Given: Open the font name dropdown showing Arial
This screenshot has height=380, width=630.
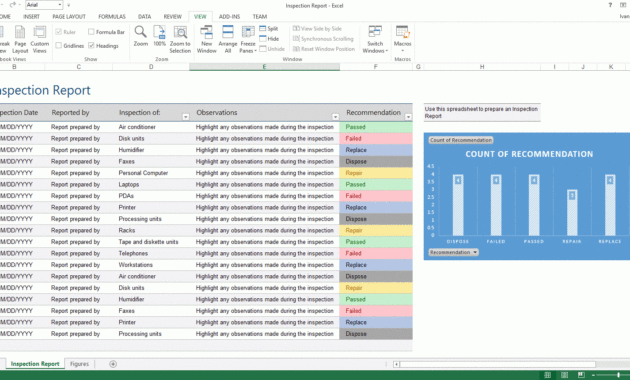Looking at the screenshot, I should [59, 5].
